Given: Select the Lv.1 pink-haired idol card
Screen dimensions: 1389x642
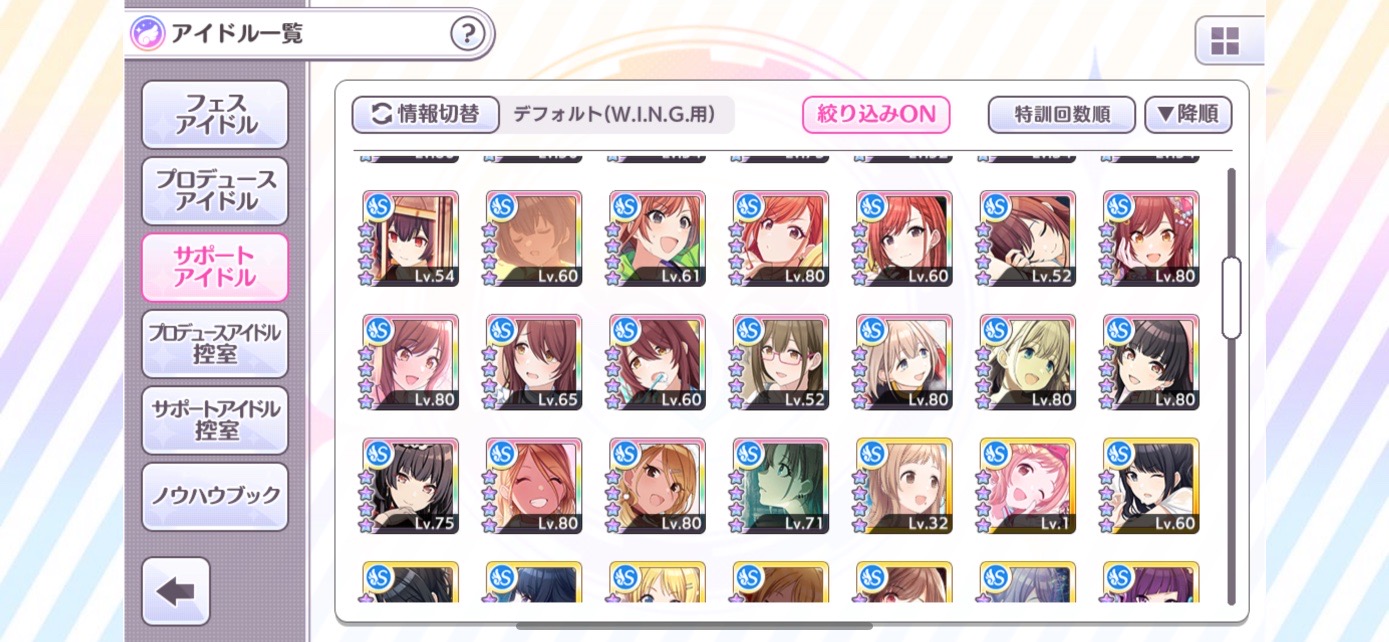Looking at the screenshot, I should (1027, 486).
